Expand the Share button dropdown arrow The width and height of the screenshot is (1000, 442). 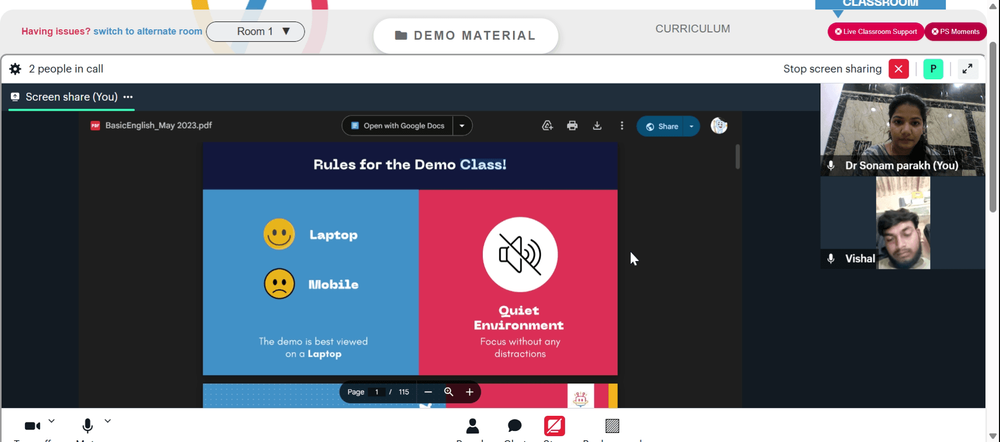click(x=691, y=126)
